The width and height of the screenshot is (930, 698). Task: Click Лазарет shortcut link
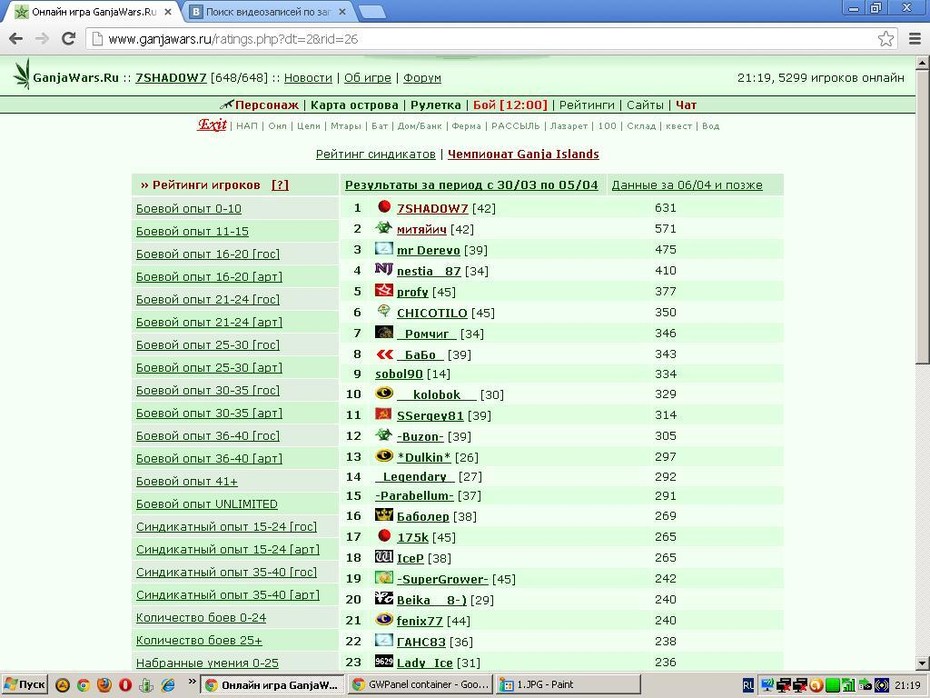point(568,126)
